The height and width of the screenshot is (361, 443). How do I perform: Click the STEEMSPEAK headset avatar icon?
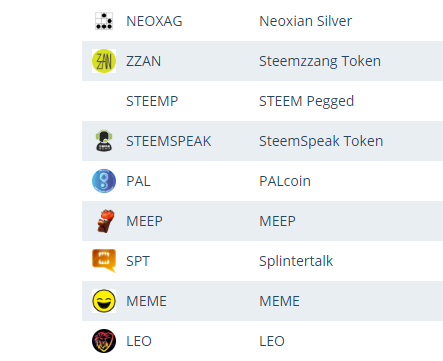pyautogui.click(x=104, y=141)
